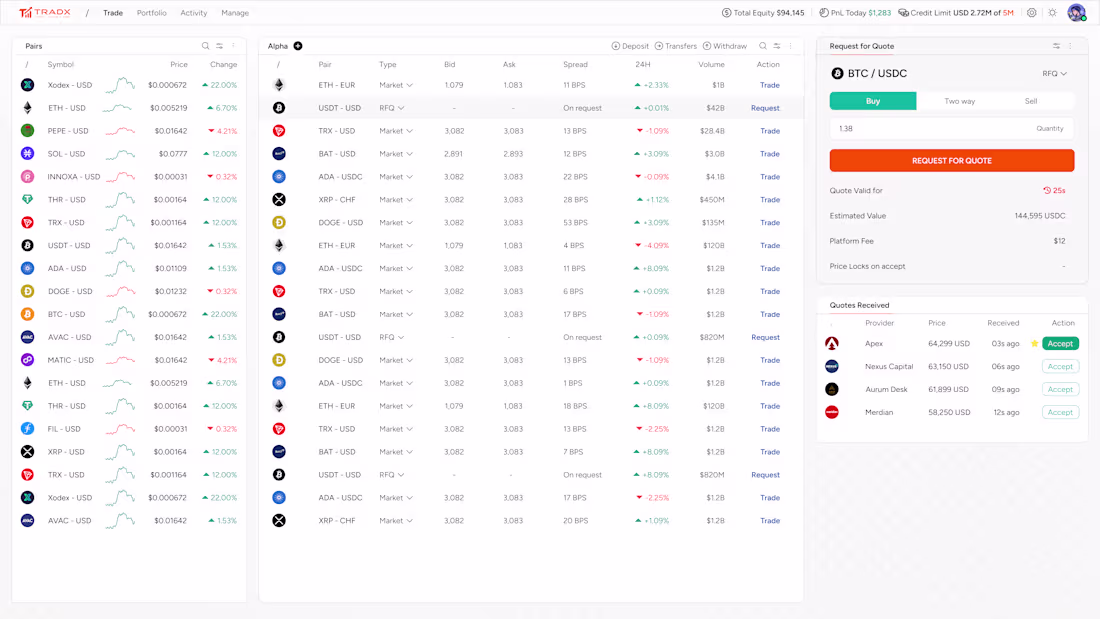Screen dimensions: 1100x619
Task: Click the Merdian provider logo
Action: [x=831, y=412]
